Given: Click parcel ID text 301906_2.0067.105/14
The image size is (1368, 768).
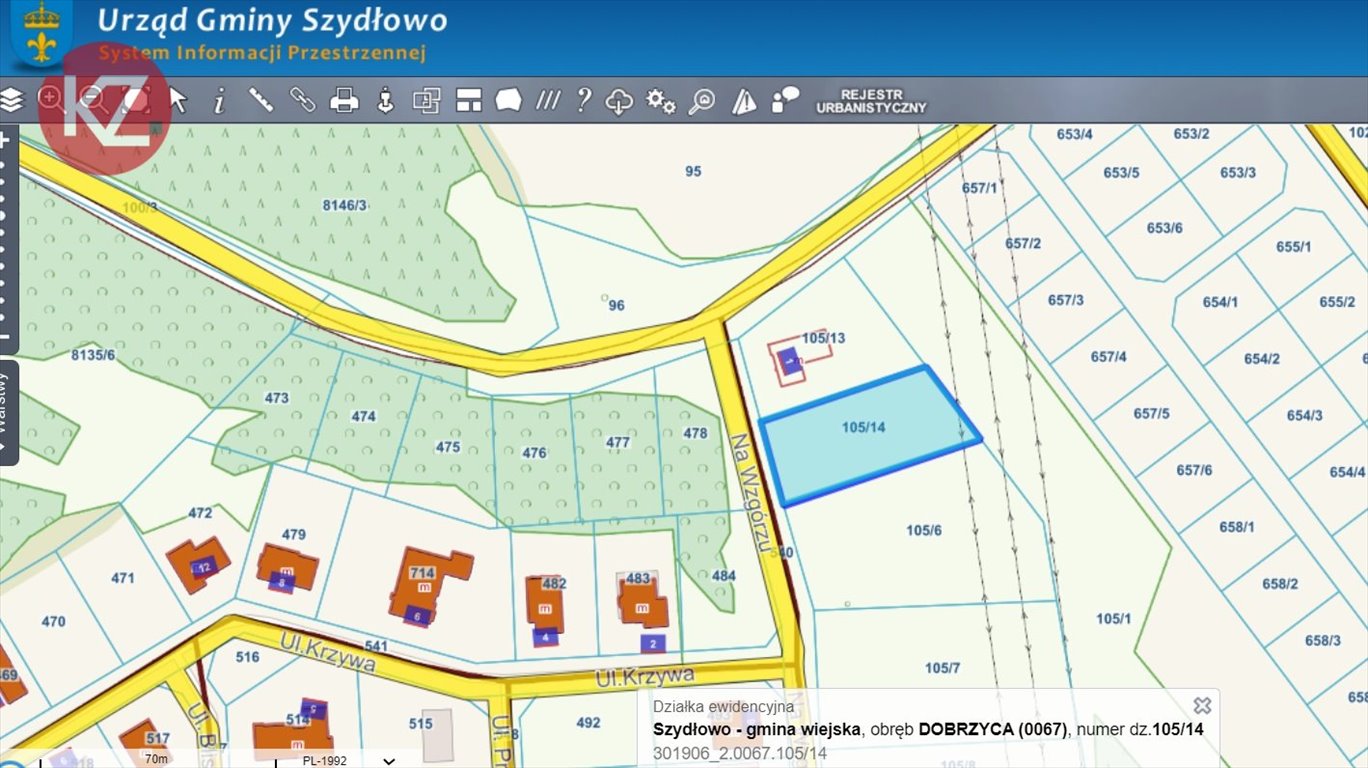Looking at the screenshot, I should 740,753.
